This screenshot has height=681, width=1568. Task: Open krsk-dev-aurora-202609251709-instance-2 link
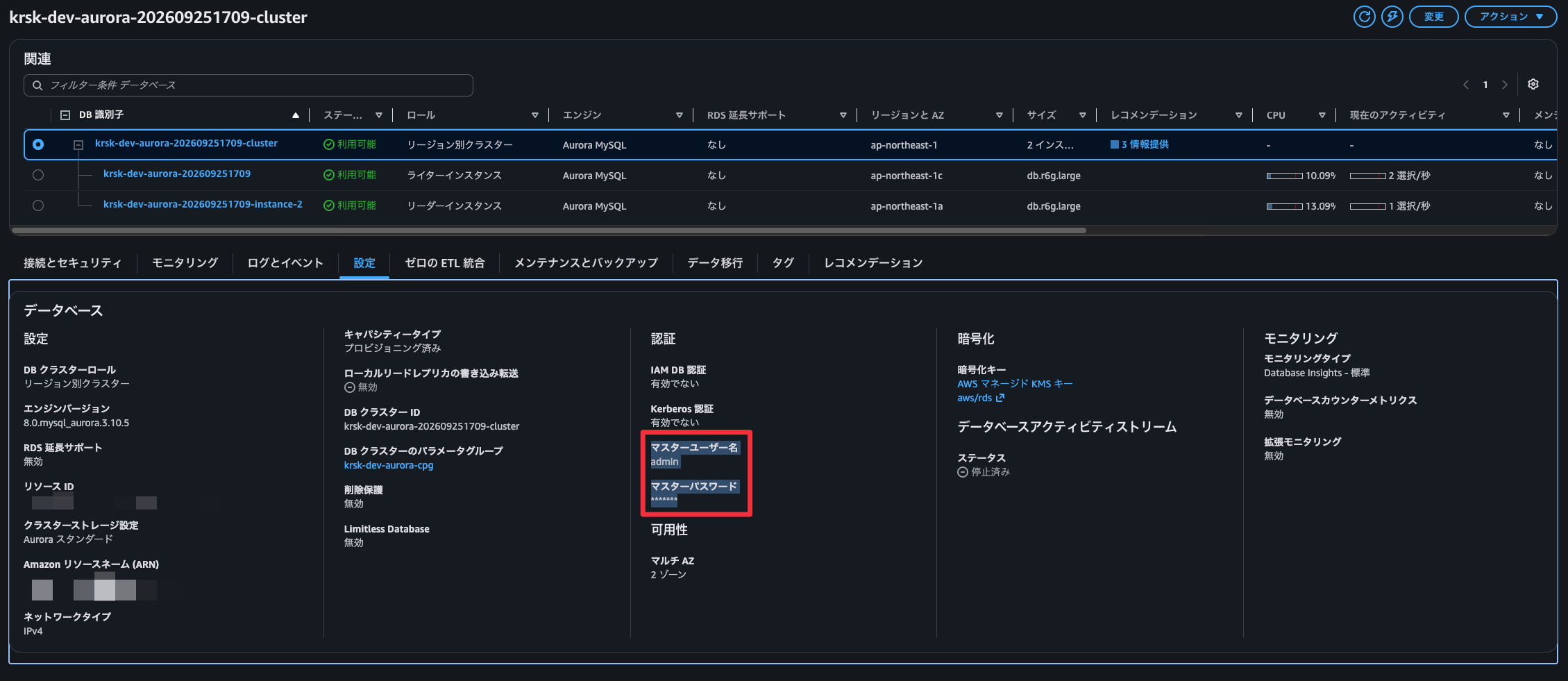(203, 204)
